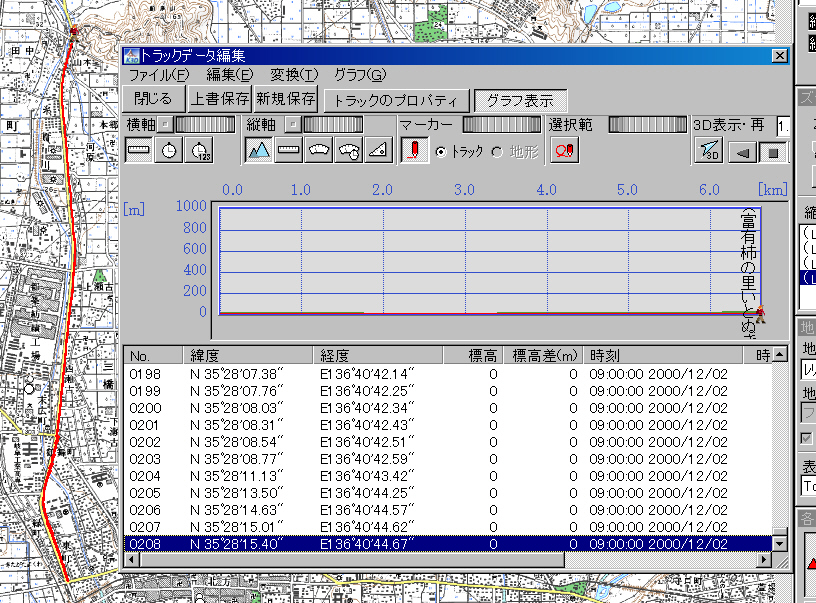Select the 地形 radio button

click(x=497, y=151)
